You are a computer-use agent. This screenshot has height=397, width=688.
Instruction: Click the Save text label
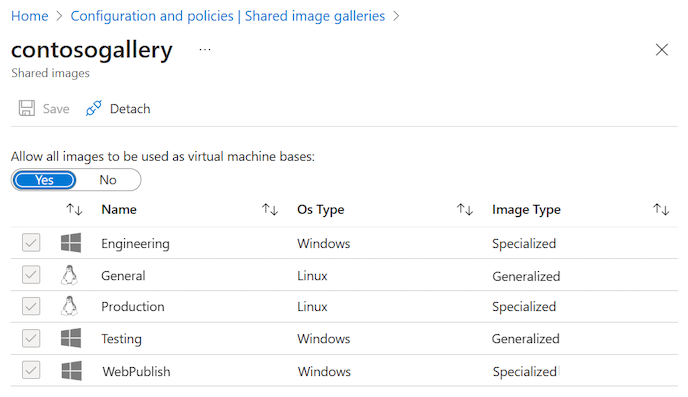coord(56,109)
